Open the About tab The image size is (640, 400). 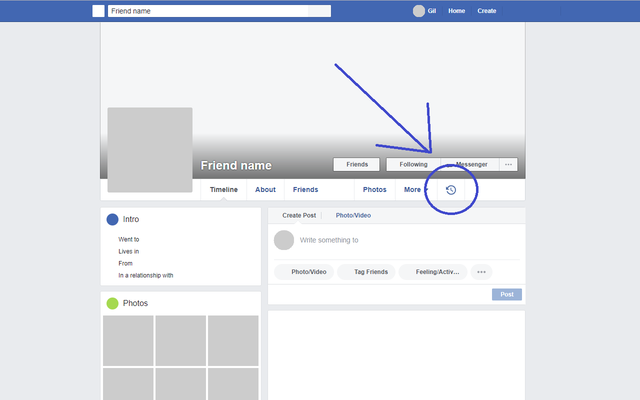click(265, 190)
